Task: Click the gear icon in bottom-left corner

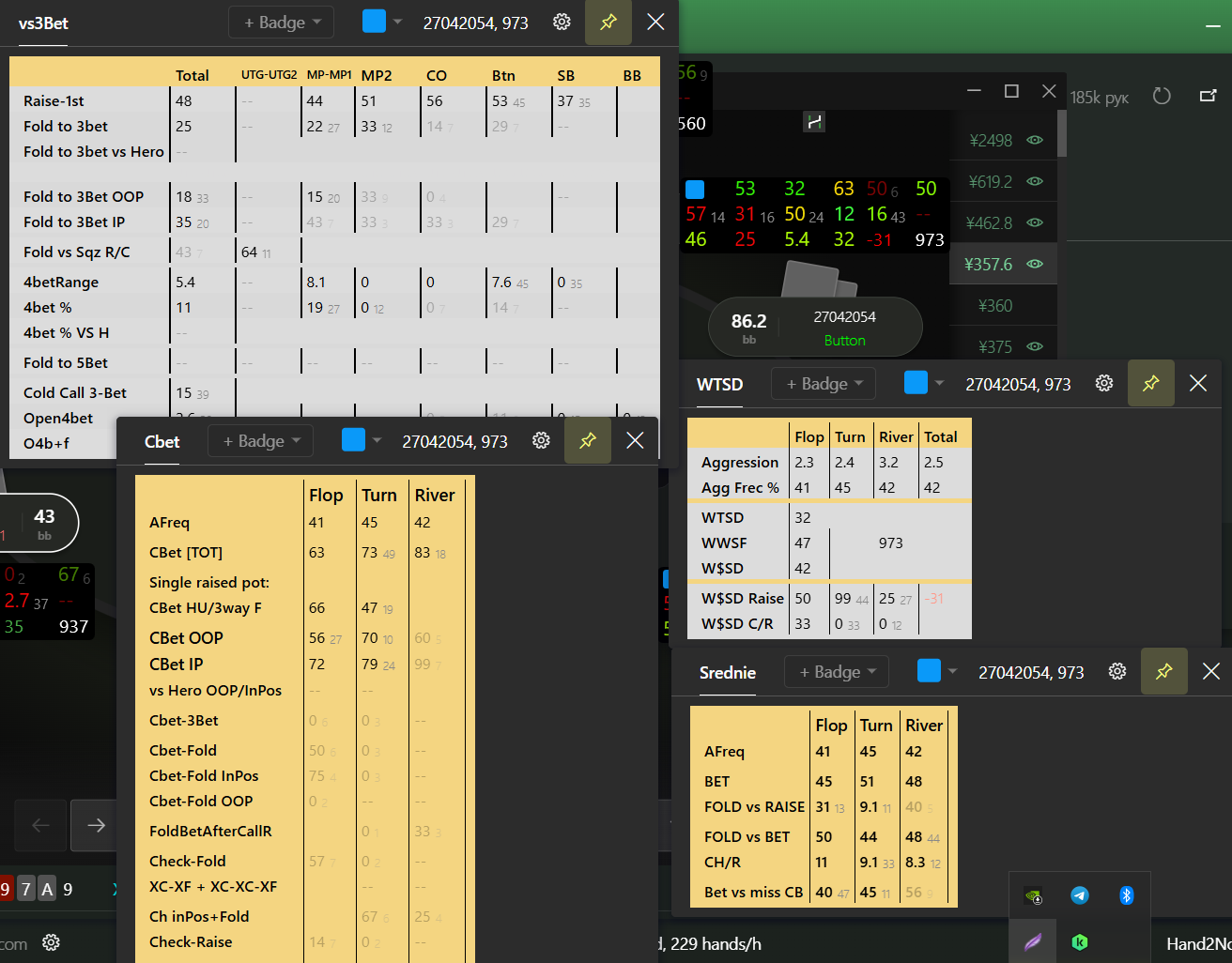Action: 52,942
